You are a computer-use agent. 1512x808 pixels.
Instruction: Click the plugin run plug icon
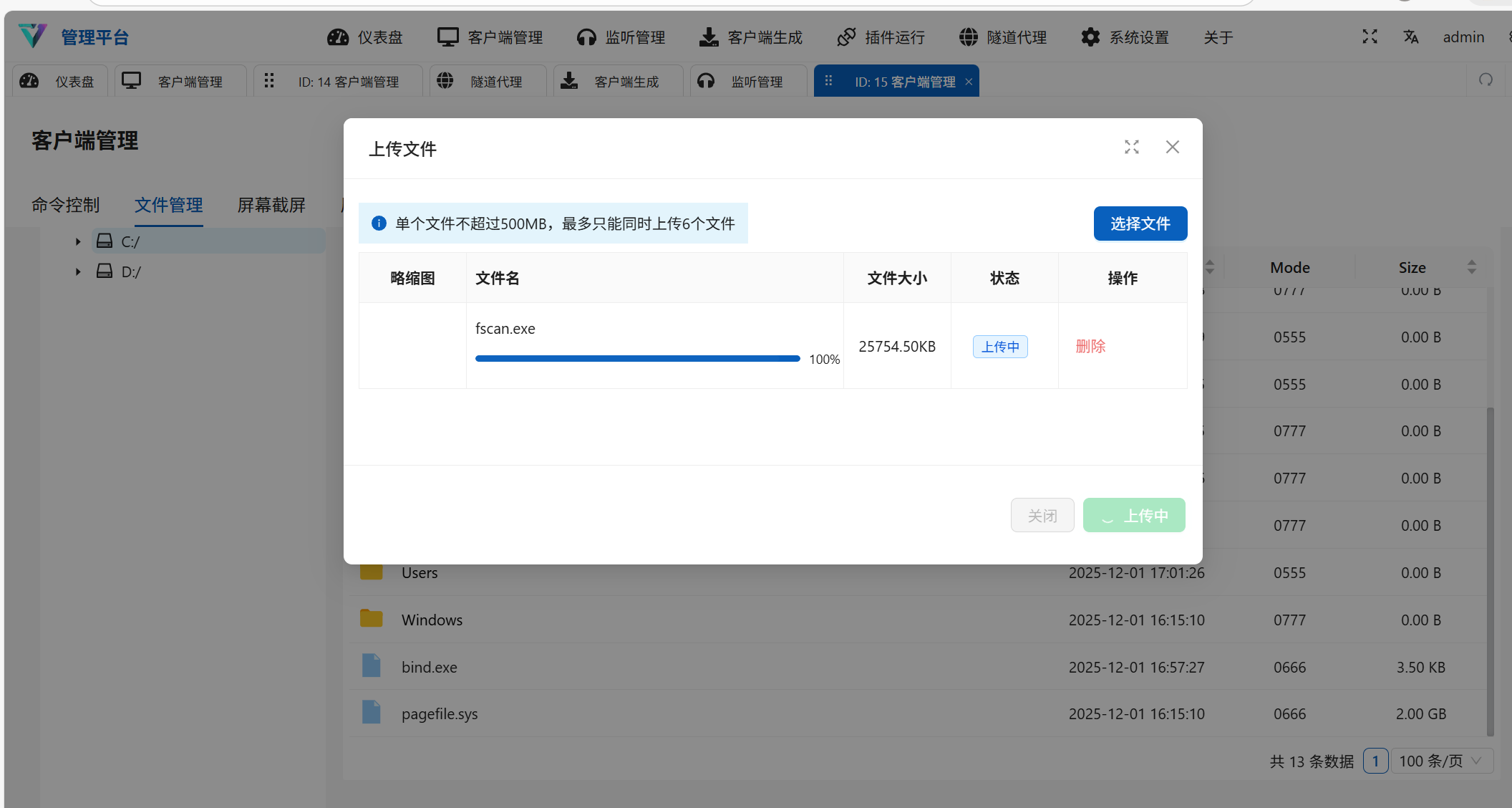pyautogui.click(x=846, y=37)
